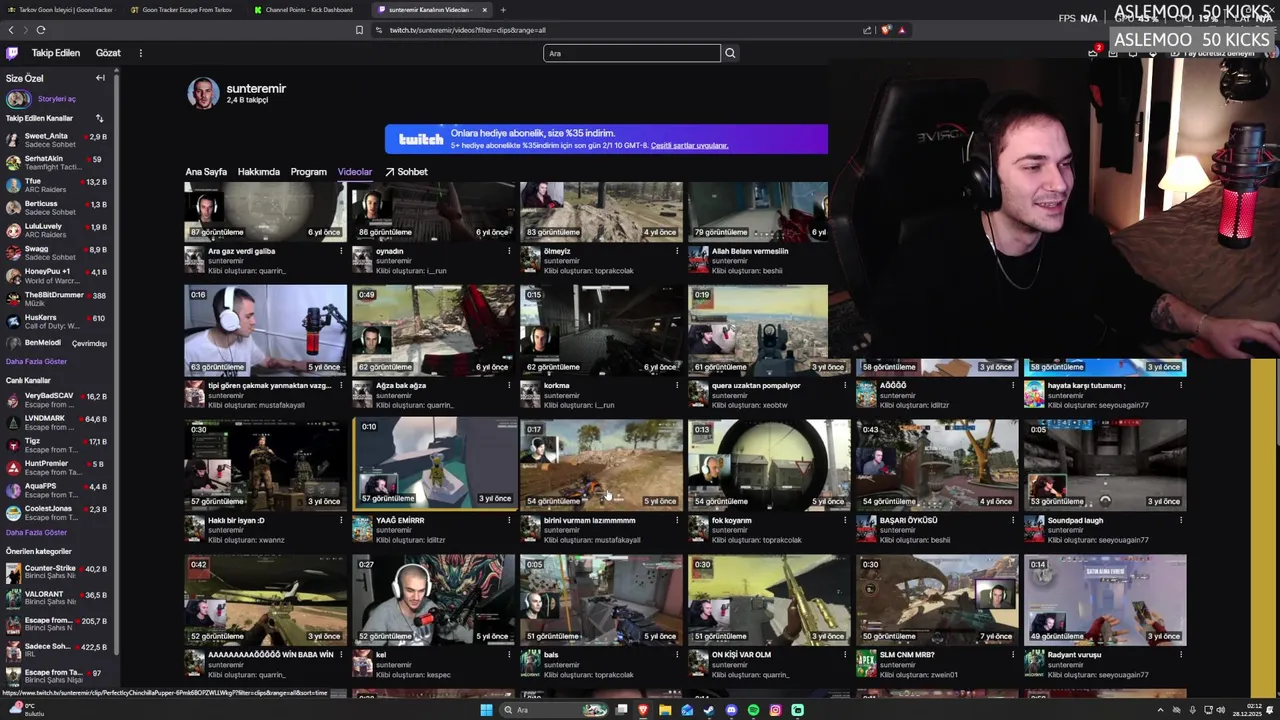
Task: Open options for 'Soundpad laugh' clip
Action: (x=1181, y=520)
